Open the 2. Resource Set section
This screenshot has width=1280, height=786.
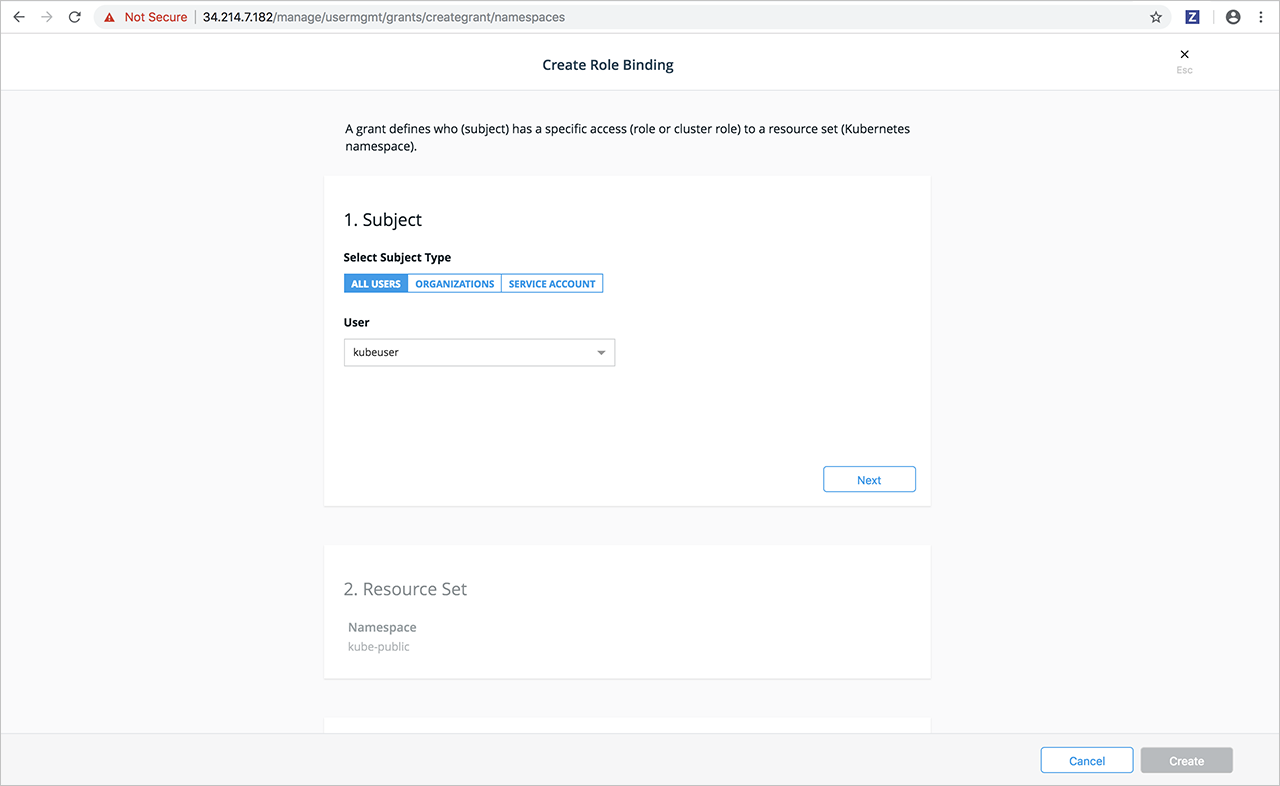[x=405, y=589]
